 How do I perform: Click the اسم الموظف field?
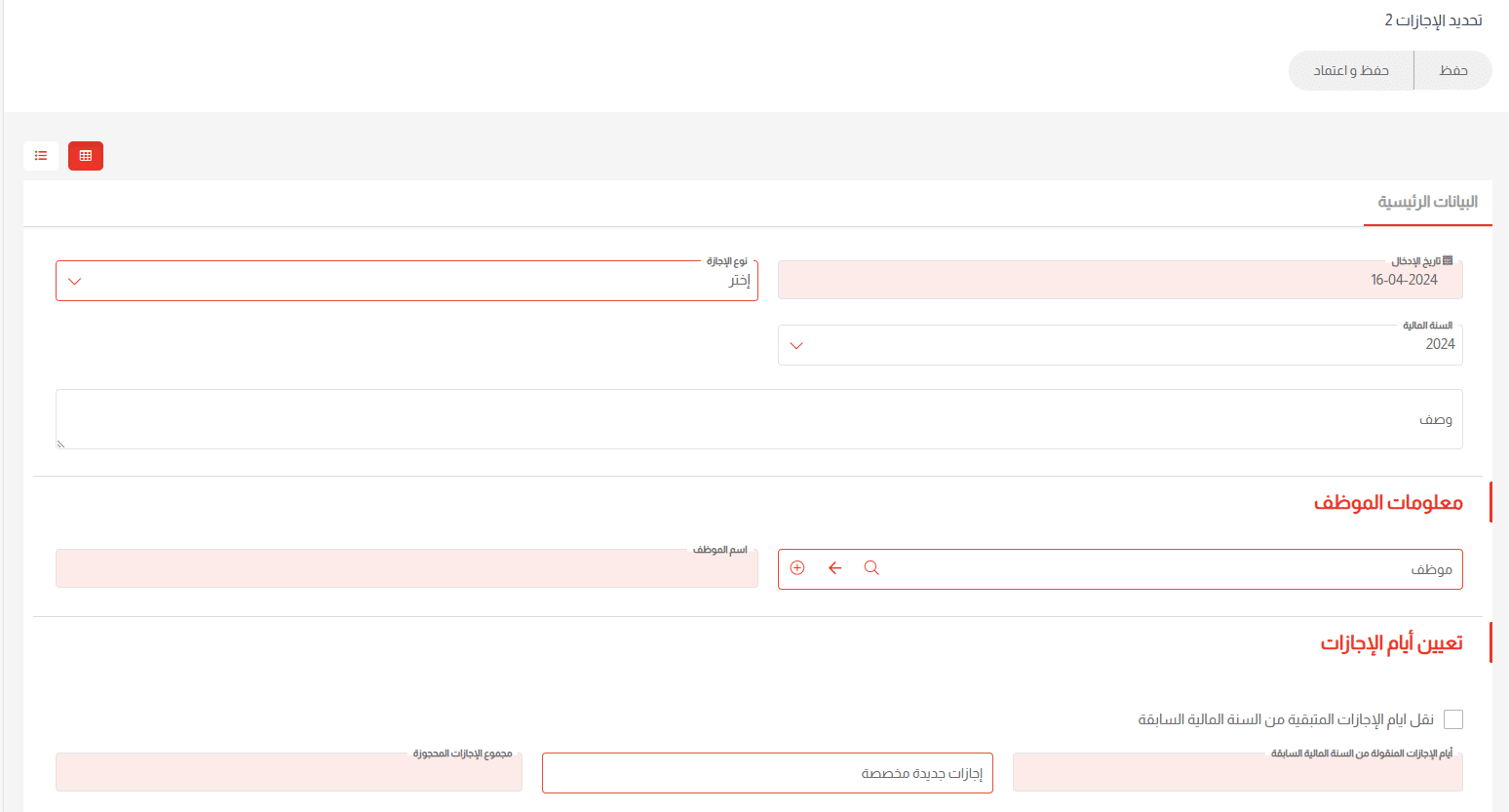tap(406, 569)
